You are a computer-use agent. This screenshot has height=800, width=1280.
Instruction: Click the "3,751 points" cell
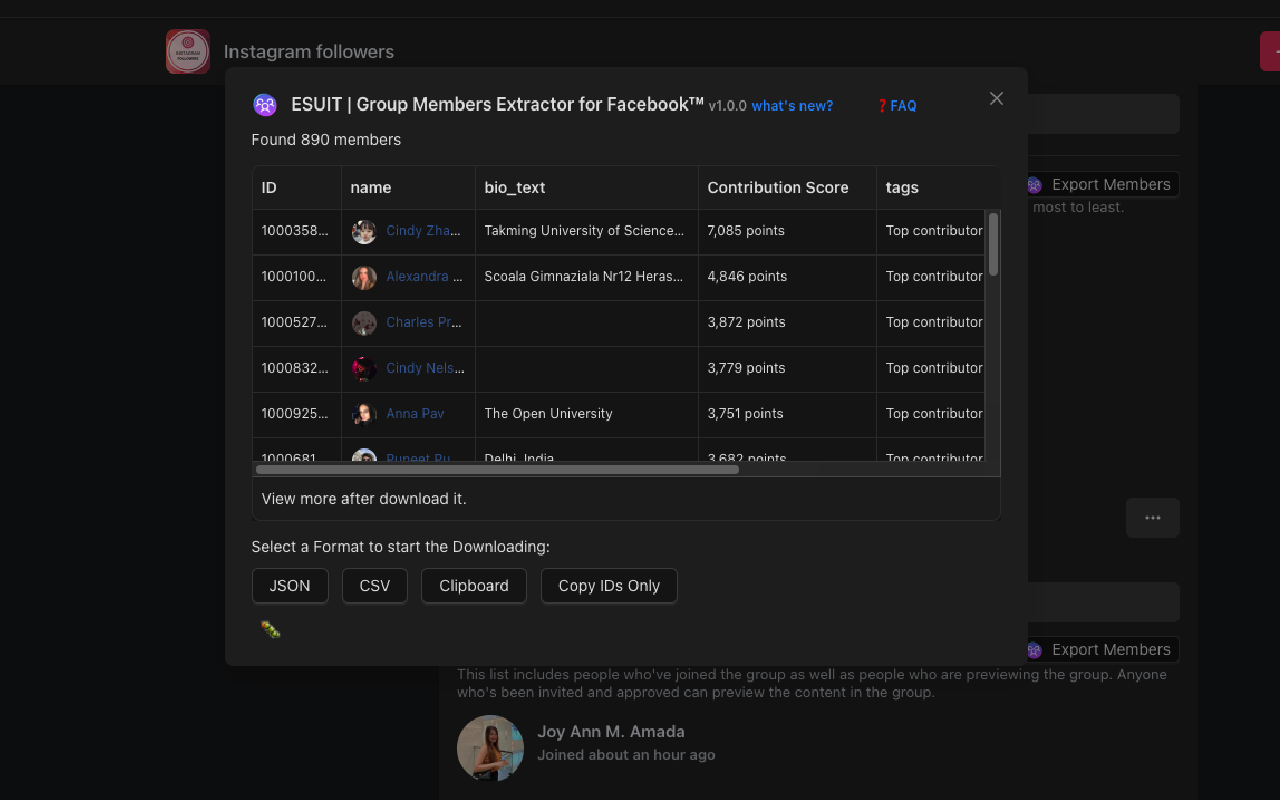[x=787, y=414]
